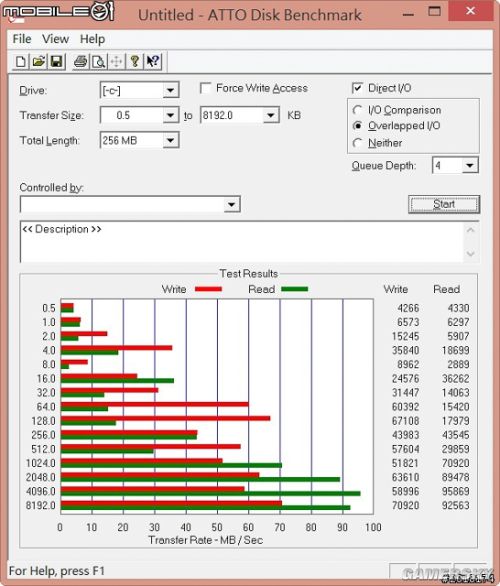Click the yellow question mark About icon
Viewport: 500px width, 586px height.
pos(135,61)
